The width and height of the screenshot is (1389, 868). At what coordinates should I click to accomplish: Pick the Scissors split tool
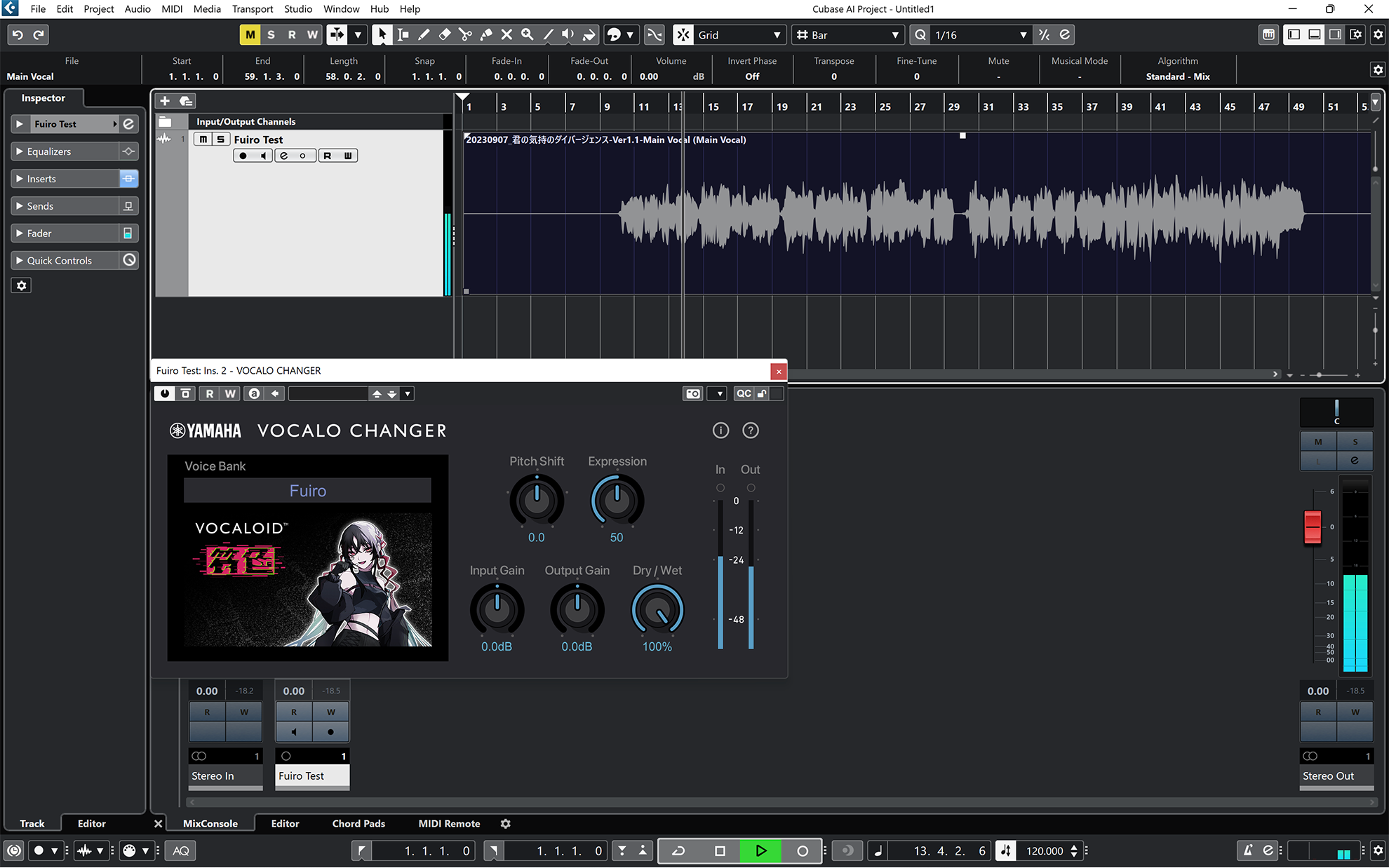pos(464,34)
